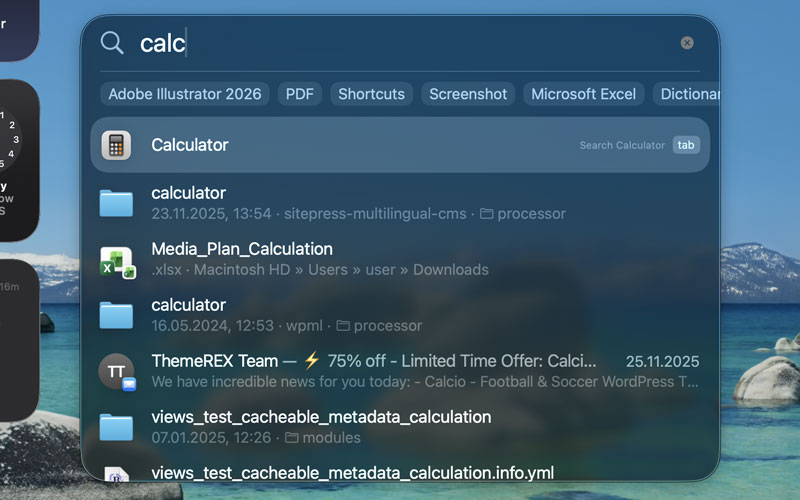
Task: Click in the search field containing 'calc'
Action: (400, 43)
